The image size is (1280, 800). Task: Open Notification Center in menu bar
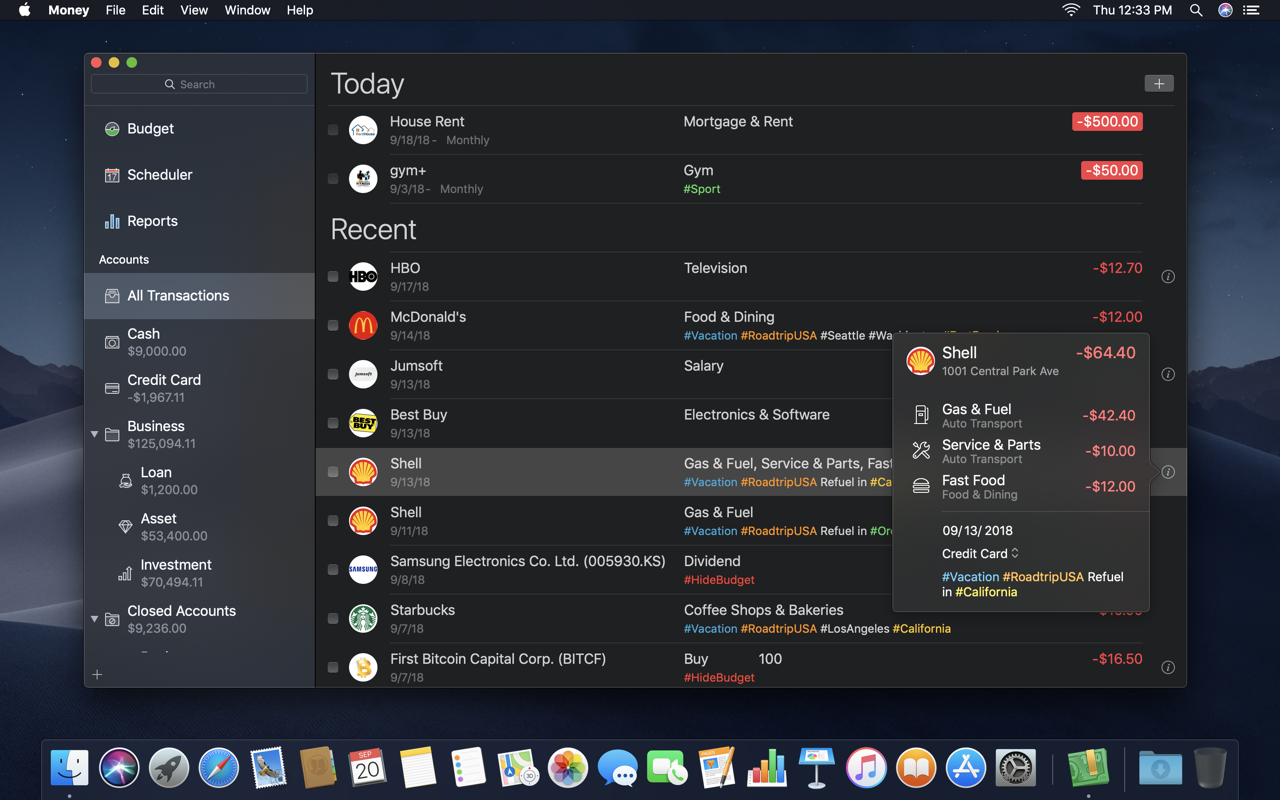point(1251,10)
